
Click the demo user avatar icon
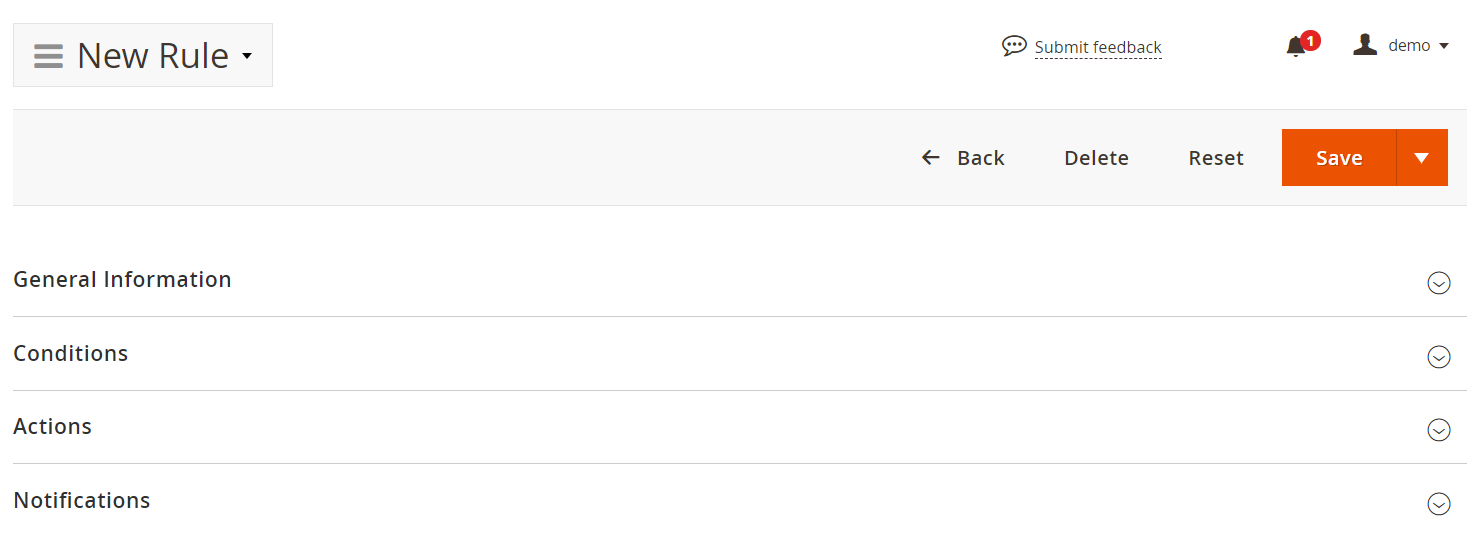[1365, 45]
